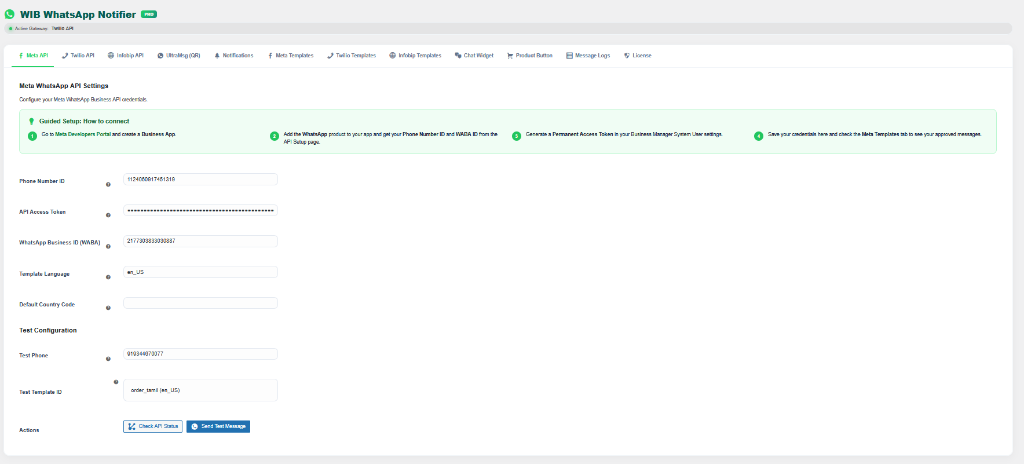Click help icon next to Phone Number ID
This screenshot has width=1024, height=464.
click(x=108, y=184)
